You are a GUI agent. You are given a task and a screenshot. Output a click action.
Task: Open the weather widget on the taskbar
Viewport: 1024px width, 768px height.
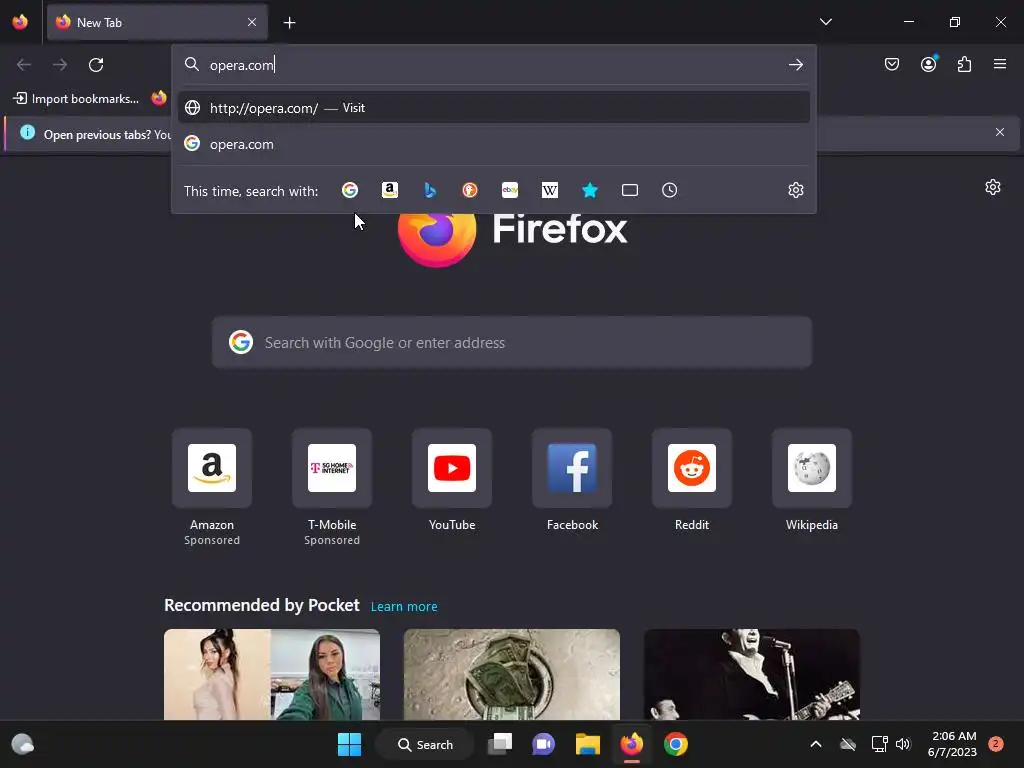[23, 744]
